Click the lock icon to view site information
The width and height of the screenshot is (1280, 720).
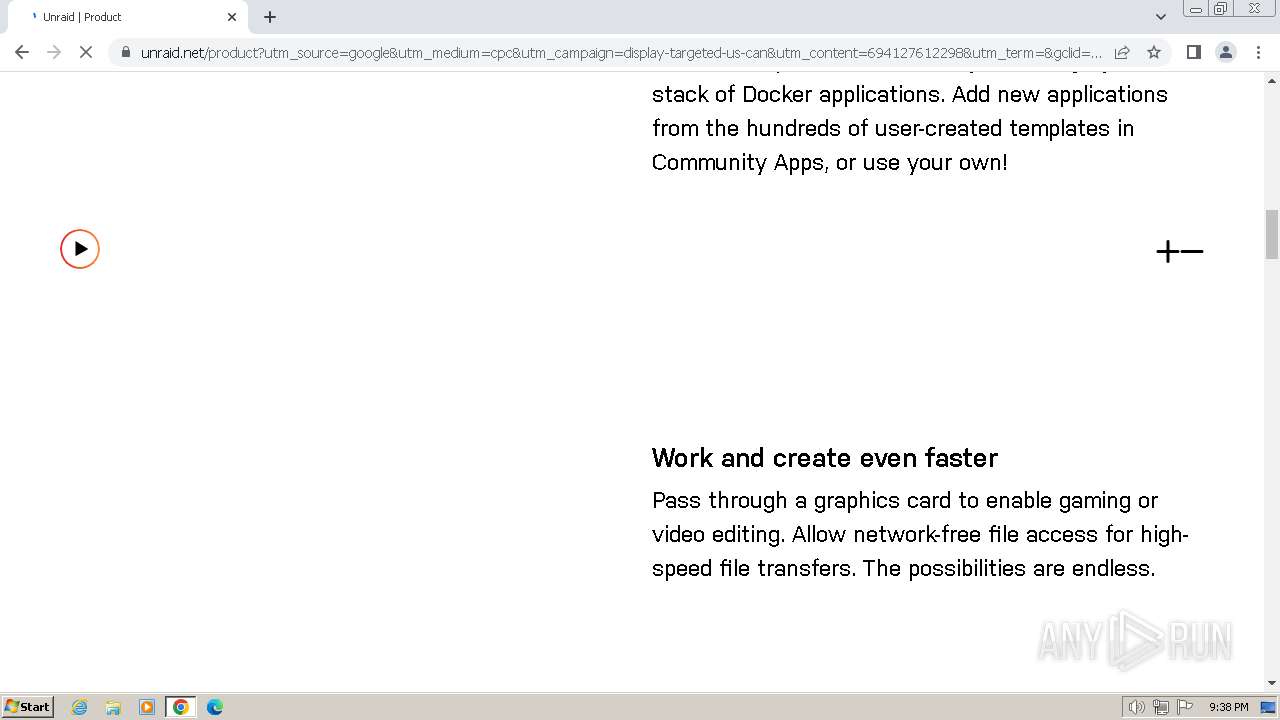pos(125,52)
